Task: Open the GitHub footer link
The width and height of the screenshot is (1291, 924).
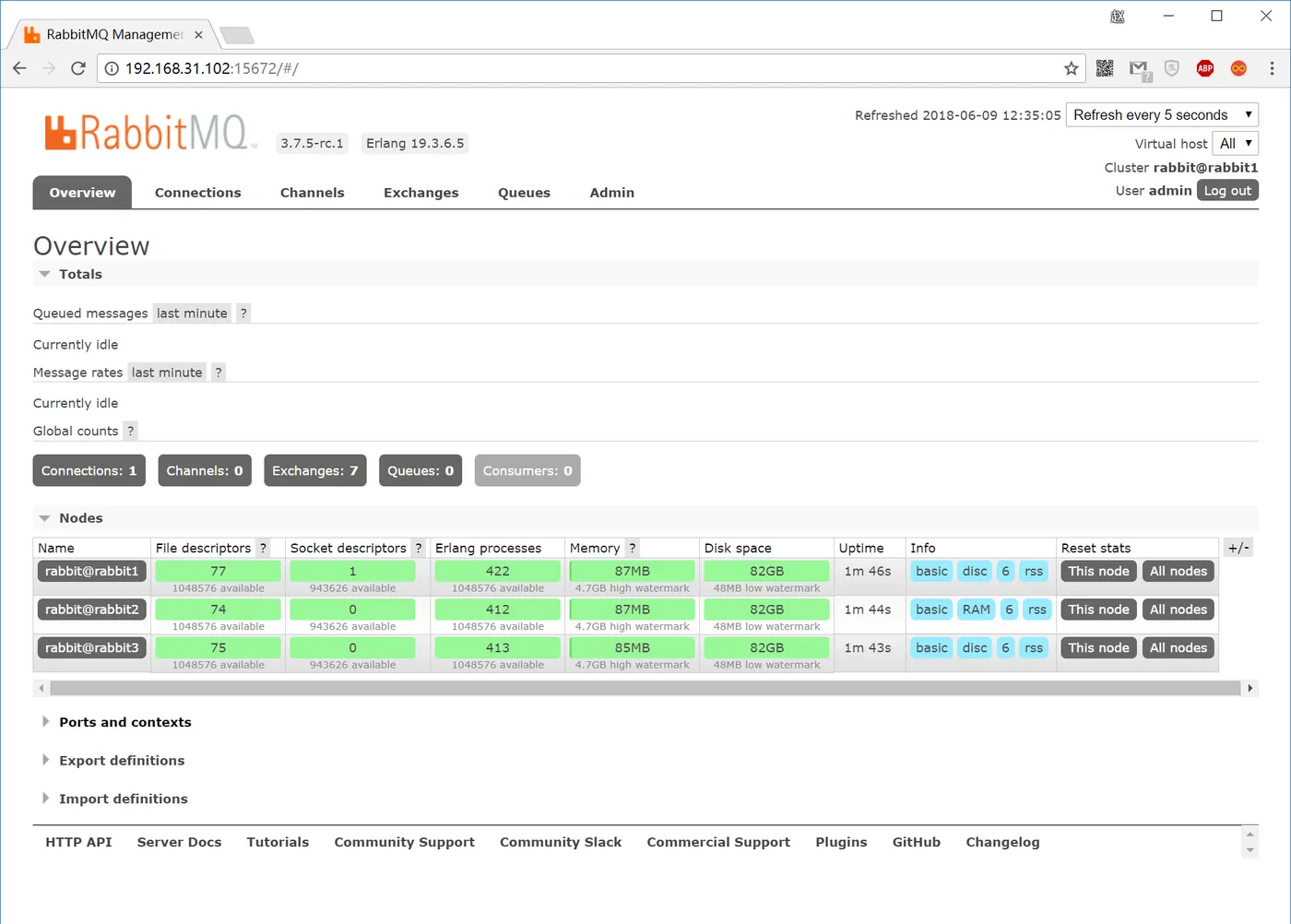Action: point(917,842)
